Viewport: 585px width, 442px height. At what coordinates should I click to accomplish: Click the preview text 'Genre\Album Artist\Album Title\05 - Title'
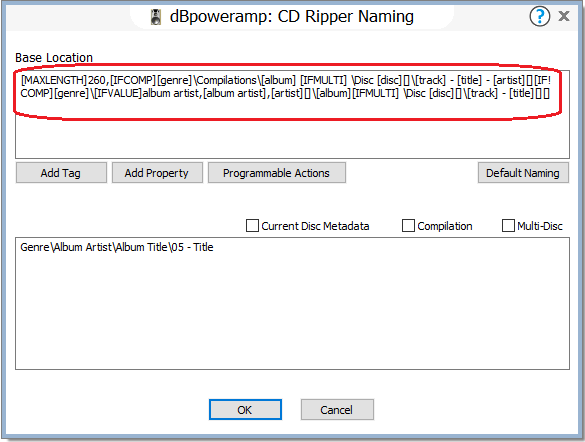tap(117, 247)
